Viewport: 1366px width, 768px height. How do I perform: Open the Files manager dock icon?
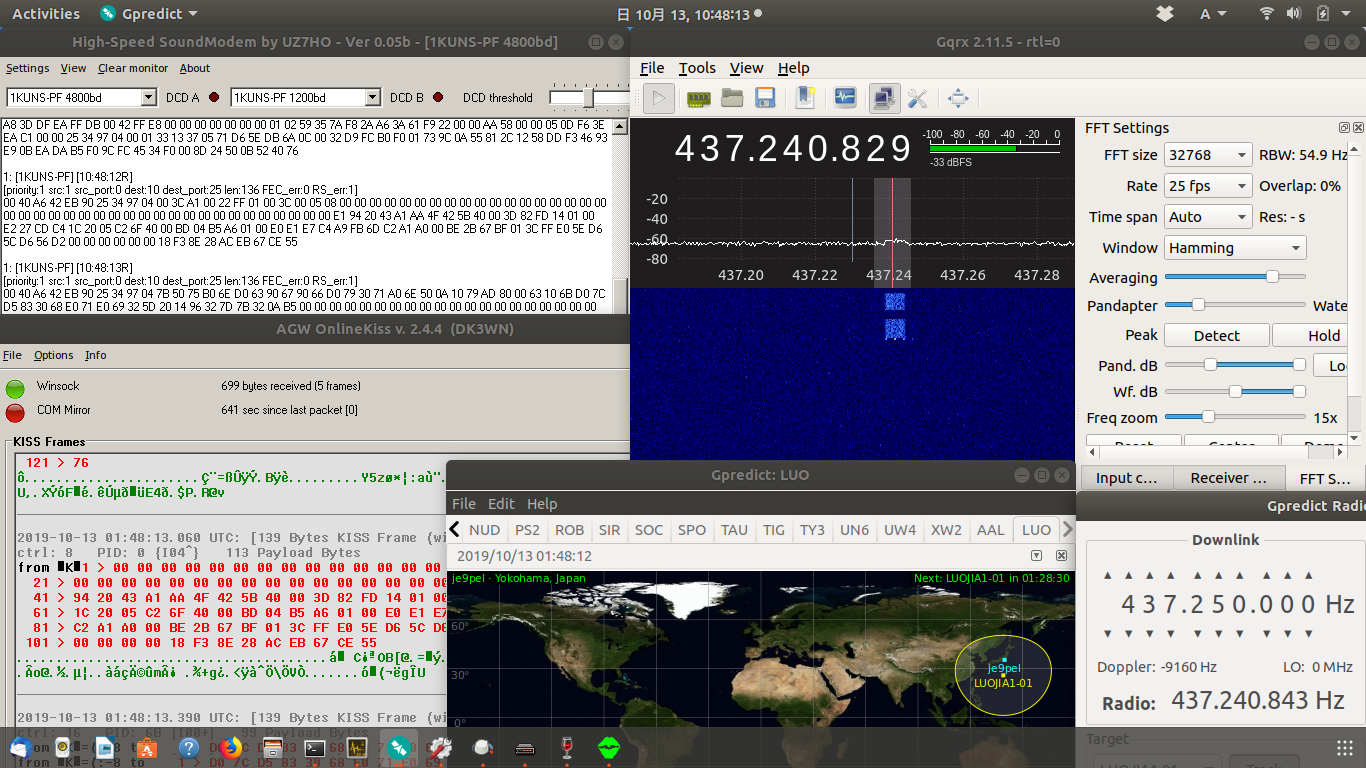272,747
